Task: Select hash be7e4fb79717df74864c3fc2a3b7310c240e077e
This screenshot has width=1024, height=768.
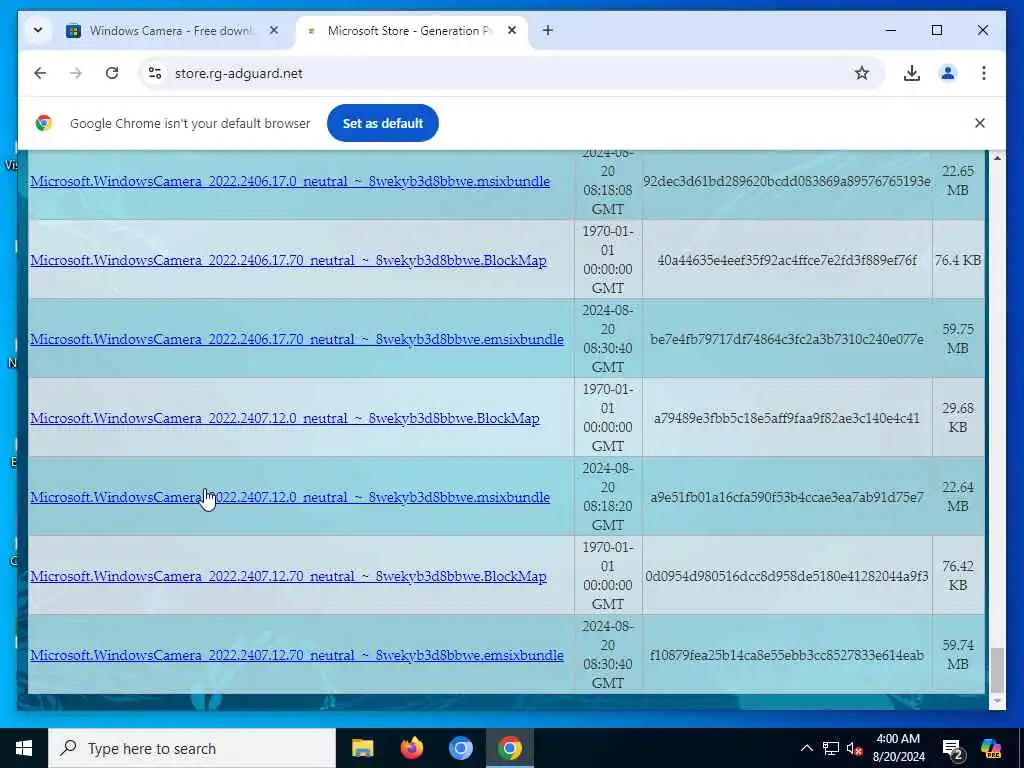Action: pos(787,339)
